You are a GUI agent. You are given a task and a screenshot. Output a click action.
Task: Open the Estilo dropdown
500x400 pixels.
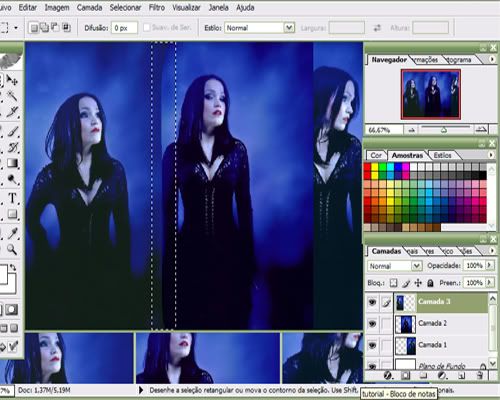(x=289, y=28)
